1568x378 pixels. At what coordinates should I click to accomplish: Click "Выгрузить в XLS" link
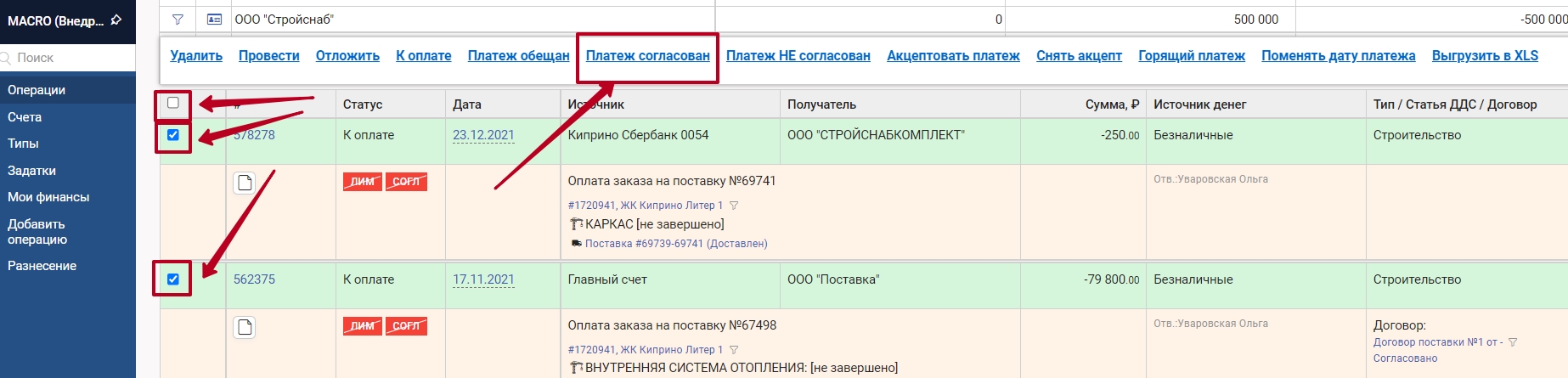(1485, 56)
